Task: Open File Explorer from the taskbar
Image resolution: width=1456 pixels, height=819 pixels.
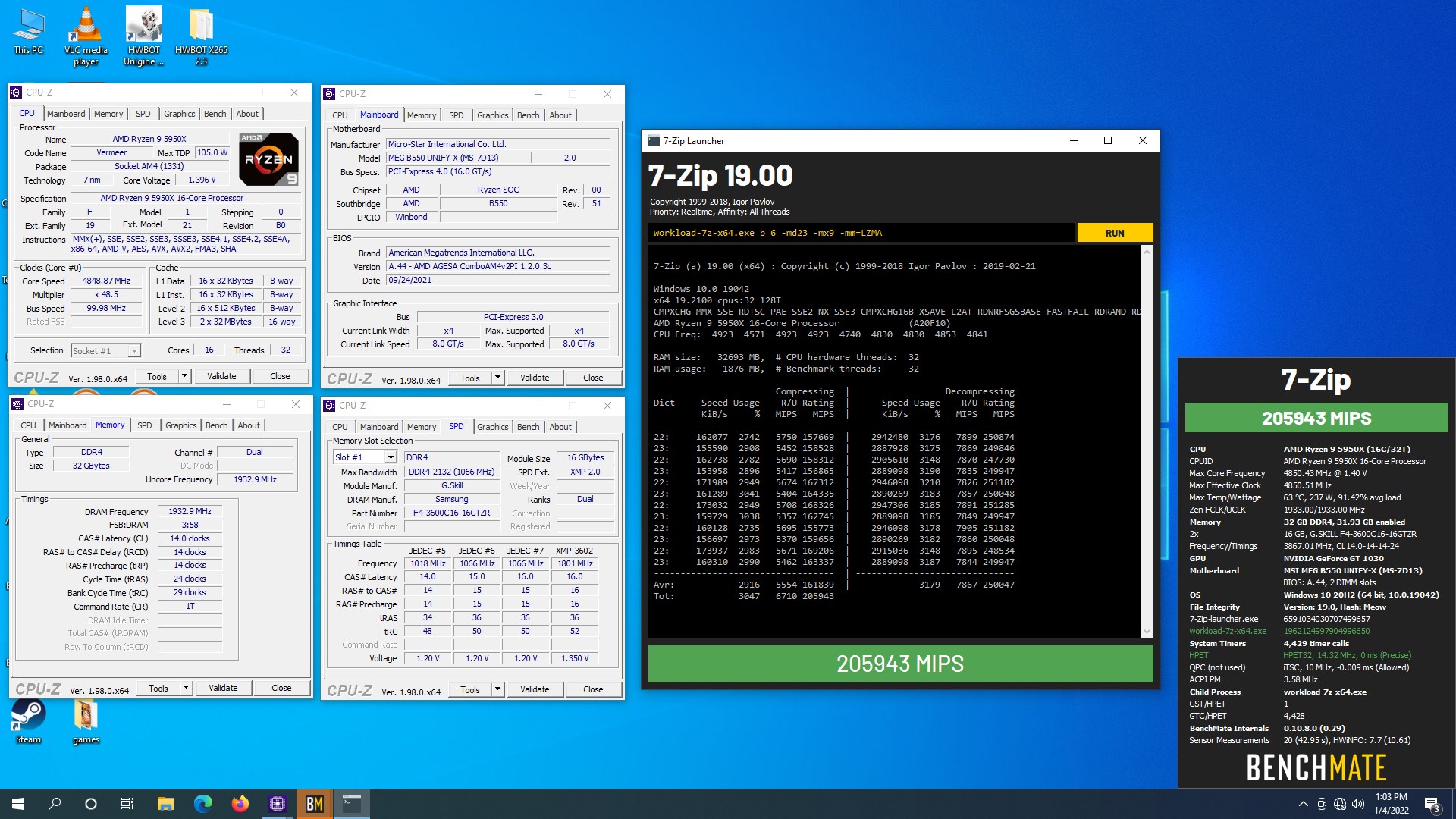Action: [165, 803]
